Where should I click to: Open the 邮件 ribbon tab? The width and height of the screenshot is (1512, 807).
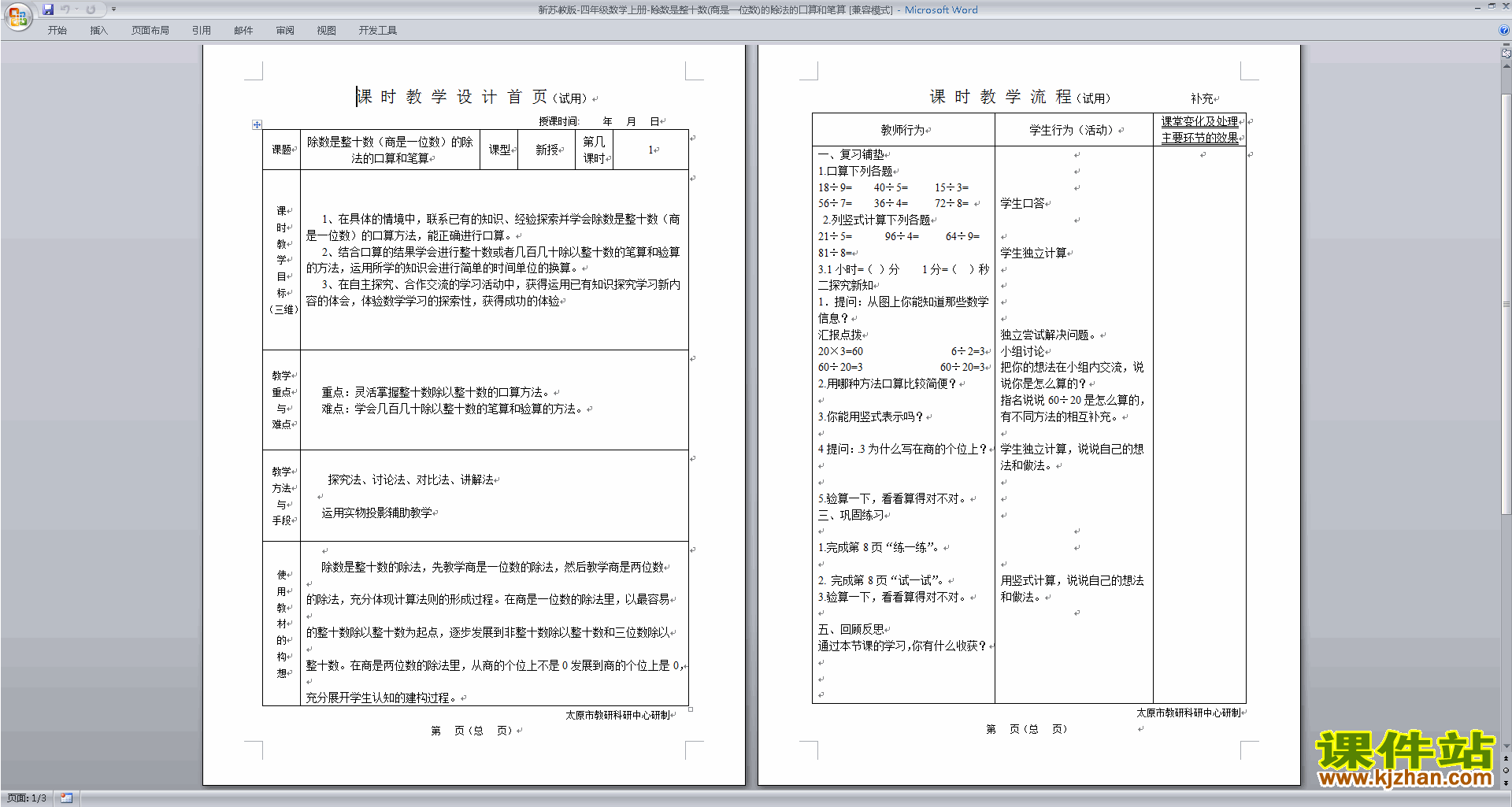[x=243, y=31]
